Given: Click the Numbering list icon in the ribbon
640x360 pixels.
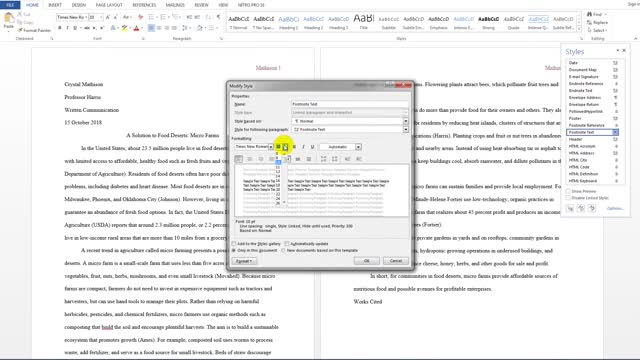Looking at the screenshot, I should pyautogui.click(x=163, y=17).
